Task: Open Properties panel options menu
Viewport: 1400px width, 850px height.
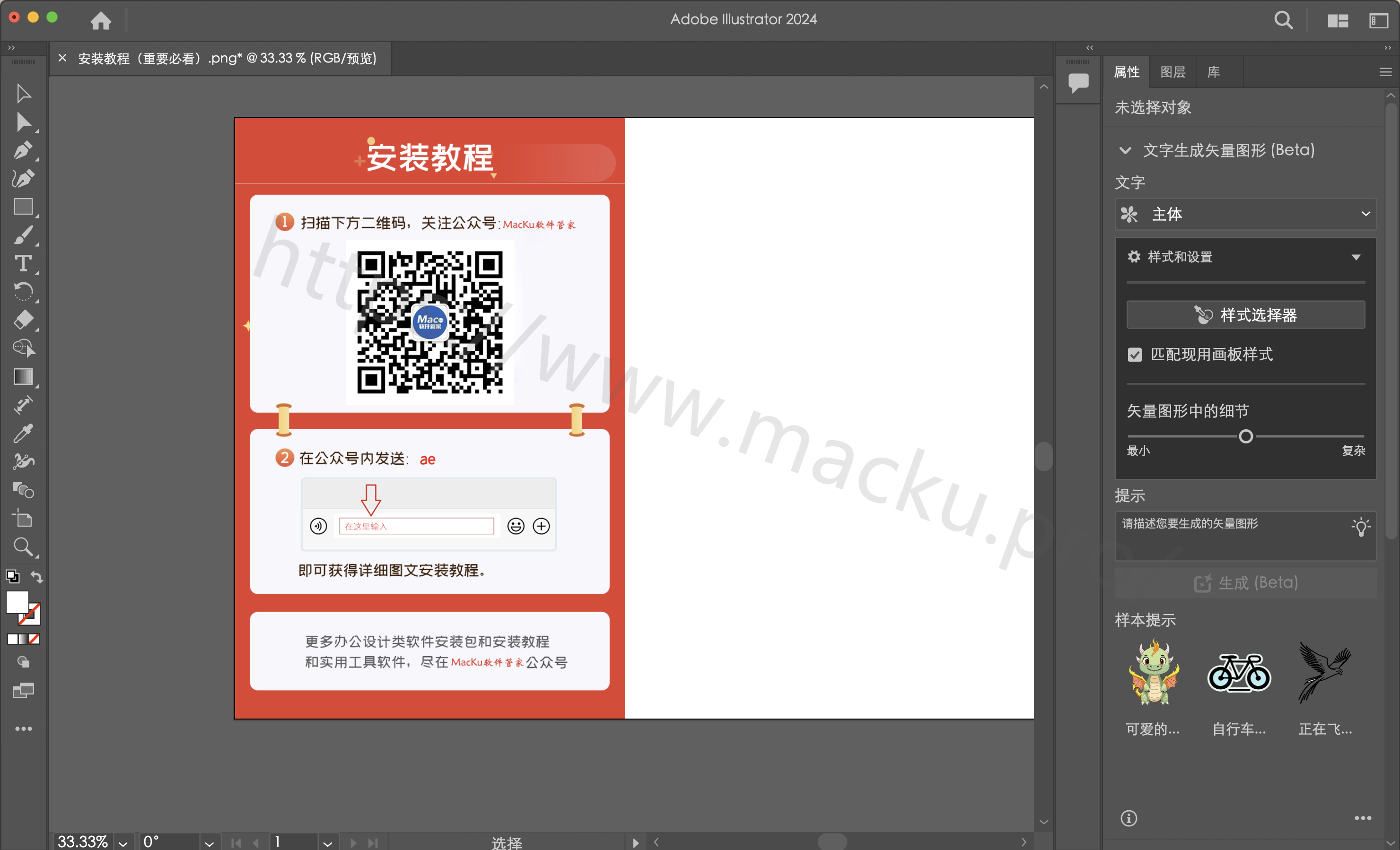Action: (1385, 72)
